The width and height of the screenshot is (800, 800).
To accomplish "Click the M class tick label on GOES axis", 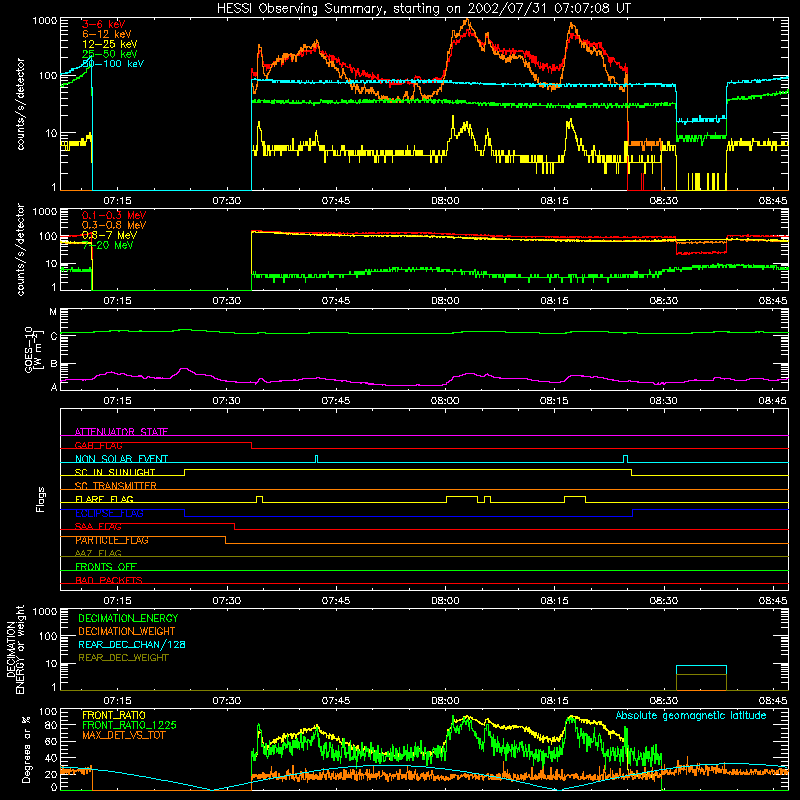I will pyautogui.click(x=53, y=312).
